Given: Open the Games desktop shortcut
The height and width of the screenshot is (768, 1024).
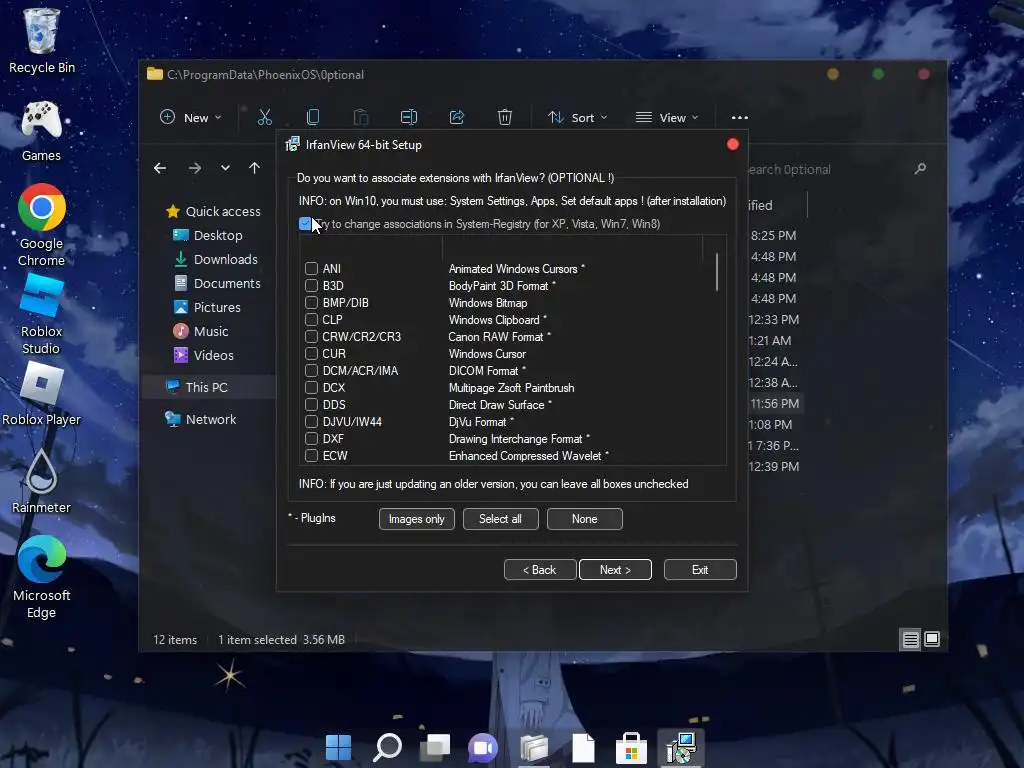Looking at the screenshot, I should (41, 131).
